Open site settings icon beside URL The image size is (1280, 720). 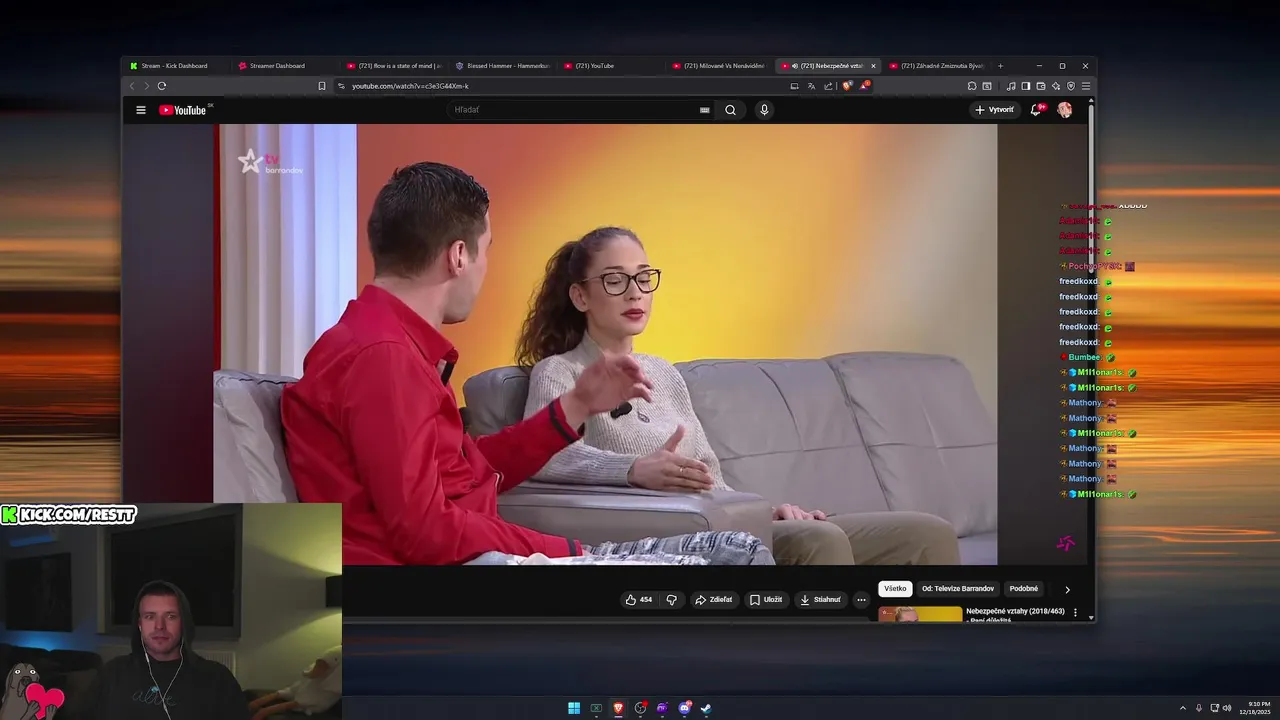point(341,86)
